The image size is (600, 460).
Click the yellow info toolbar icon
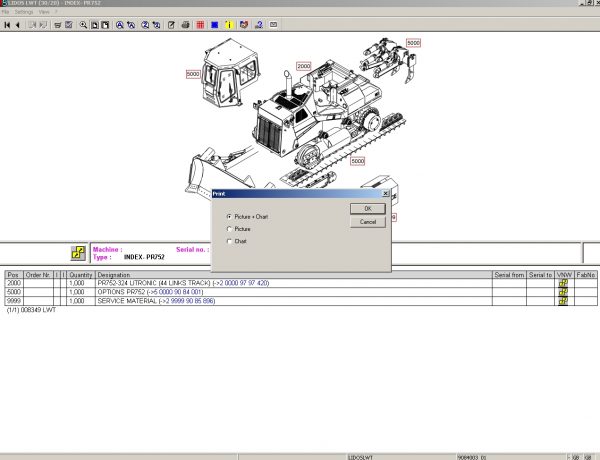click(x=230, y=23)
